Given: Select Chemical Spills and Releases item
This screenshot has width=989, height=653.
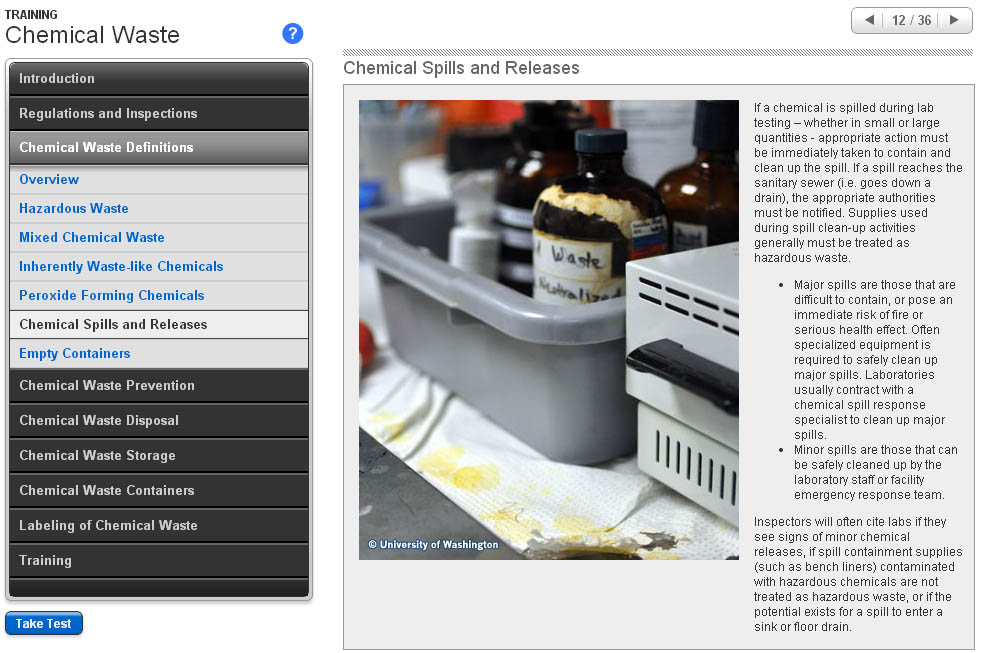Looking at the screenshot, I should point(113,325).
